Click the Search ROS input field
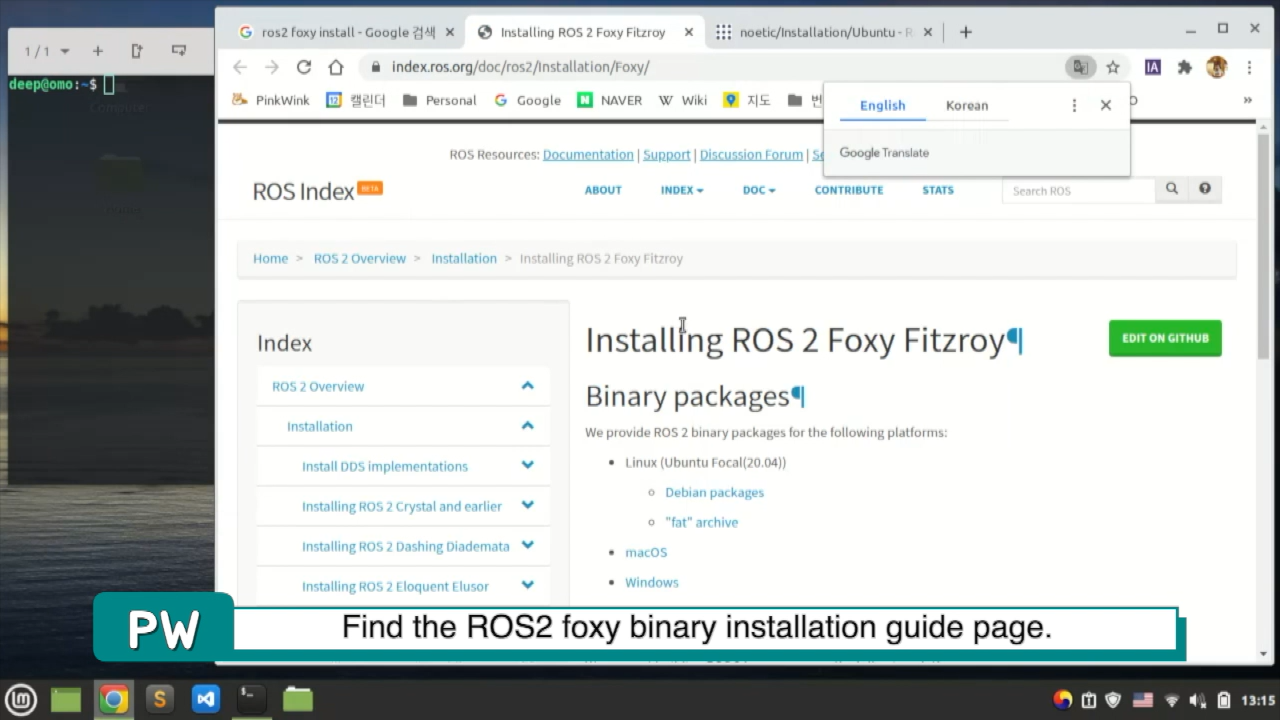Image resolution: width=1280 pixels, height=720 pixels. (x=1078, y=190)
